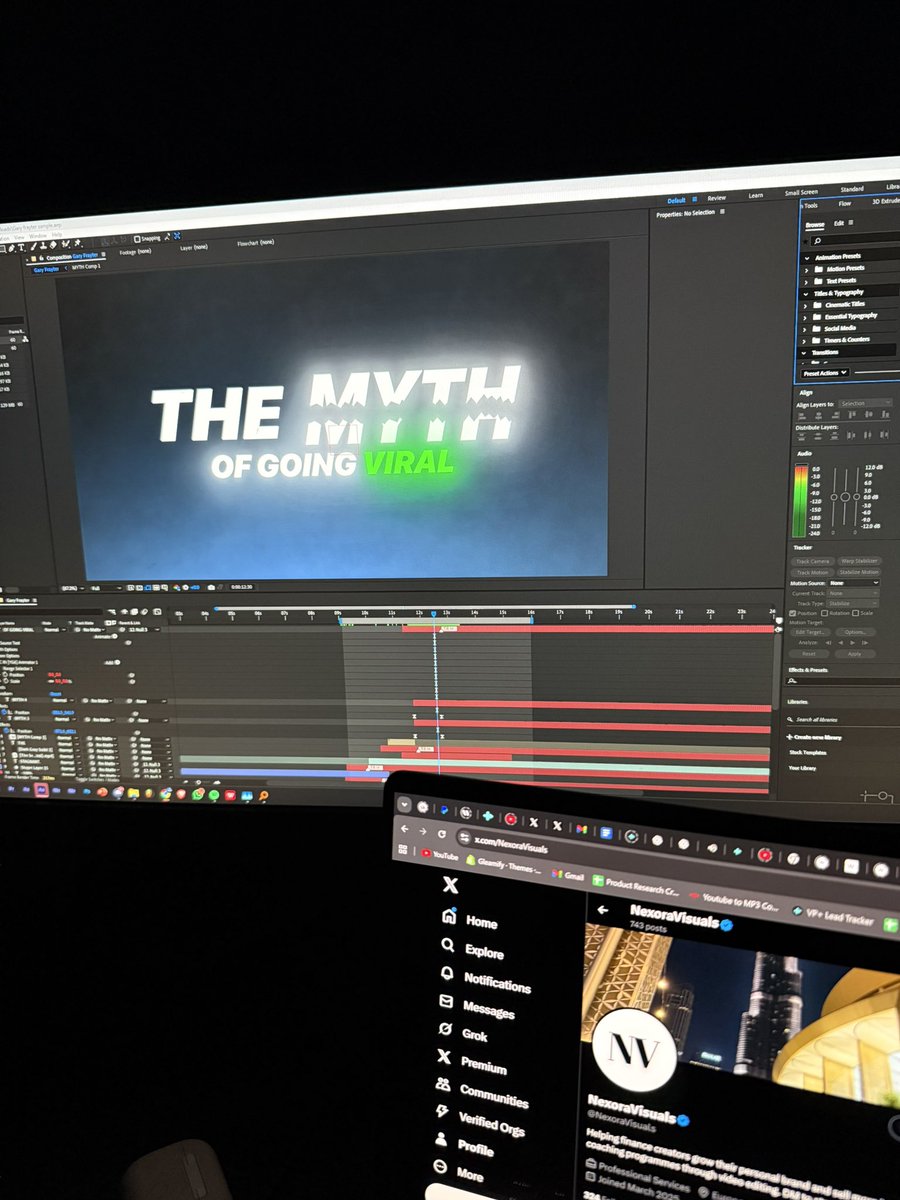Click timeline current-time indicator playhead
Screen dimensions: 900x1200
click(x=434, y=614)
